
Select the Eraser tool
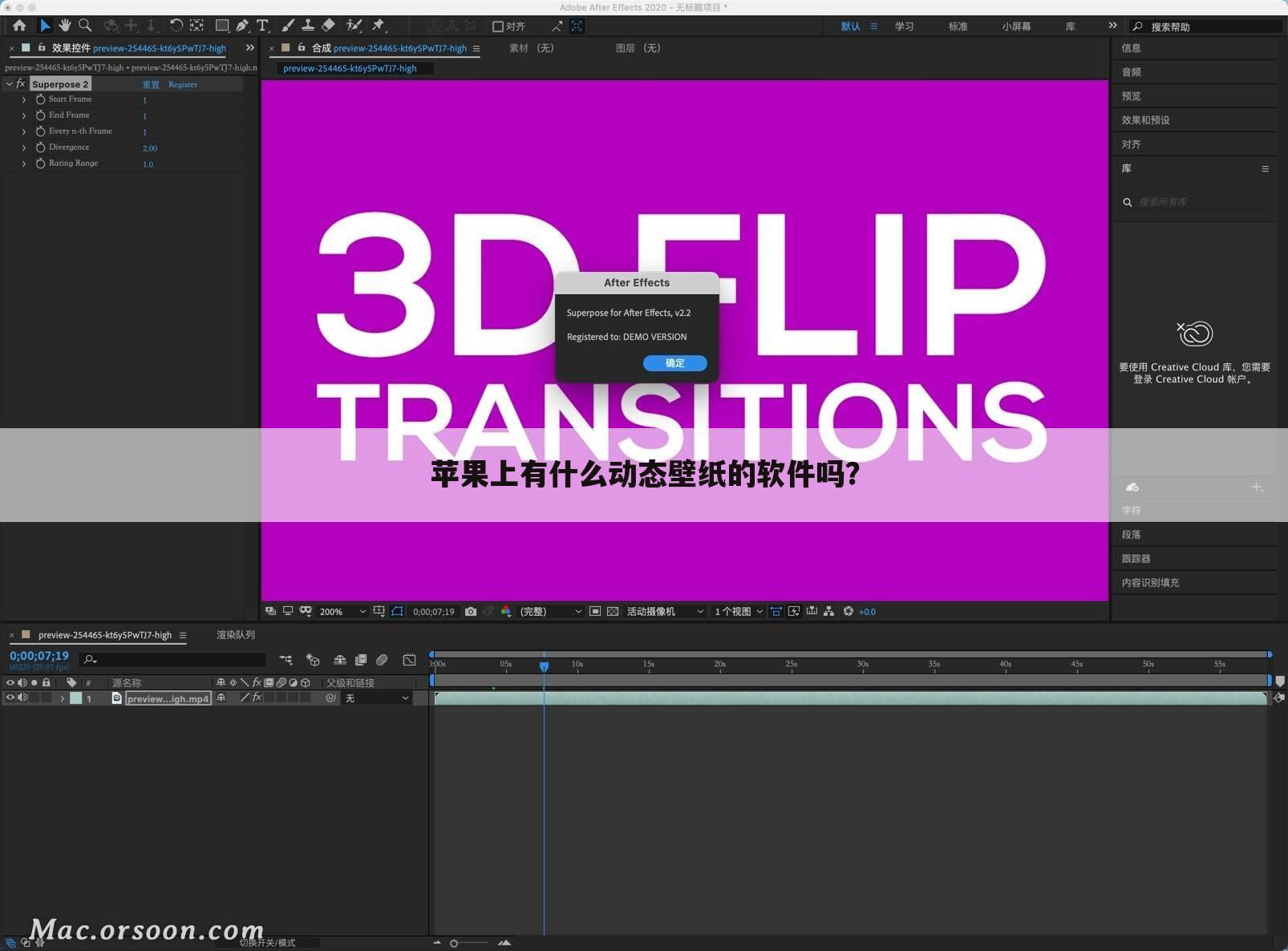(x=327, y=26)
